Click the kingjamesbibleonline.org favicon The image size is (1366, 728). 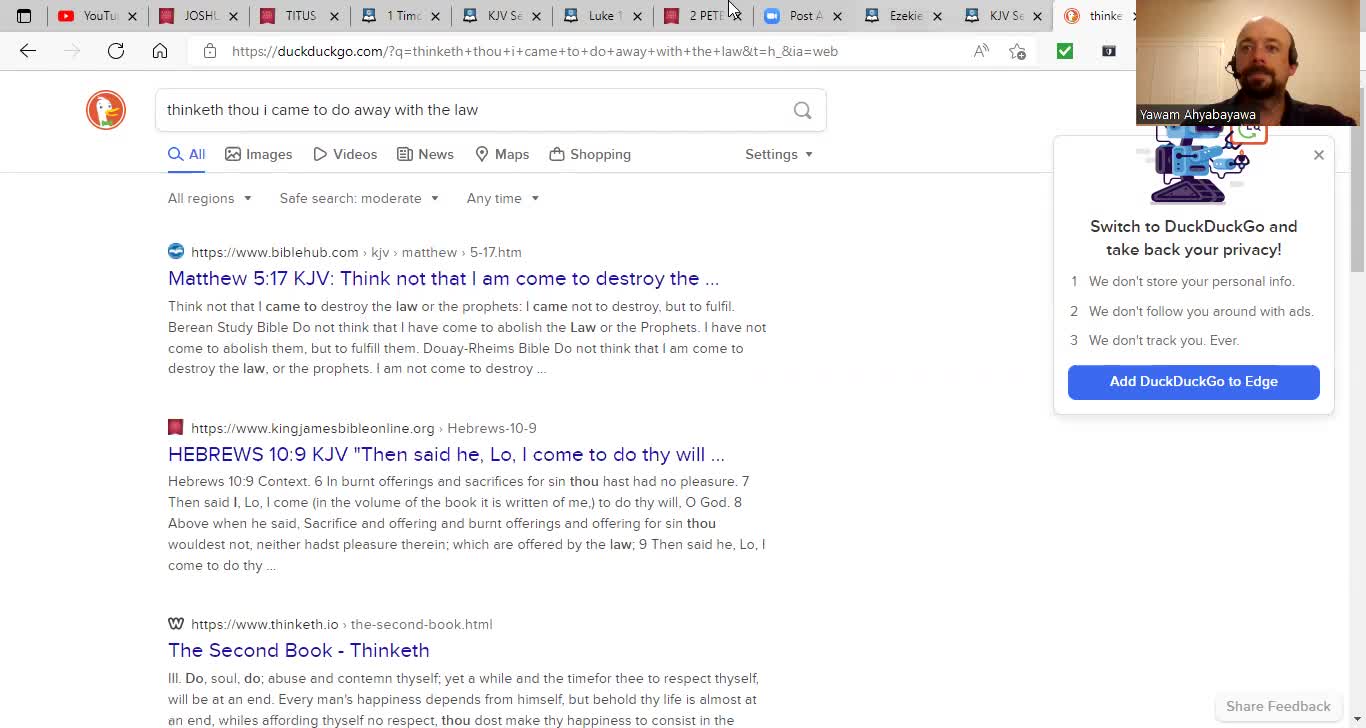(x=176, y=428)
